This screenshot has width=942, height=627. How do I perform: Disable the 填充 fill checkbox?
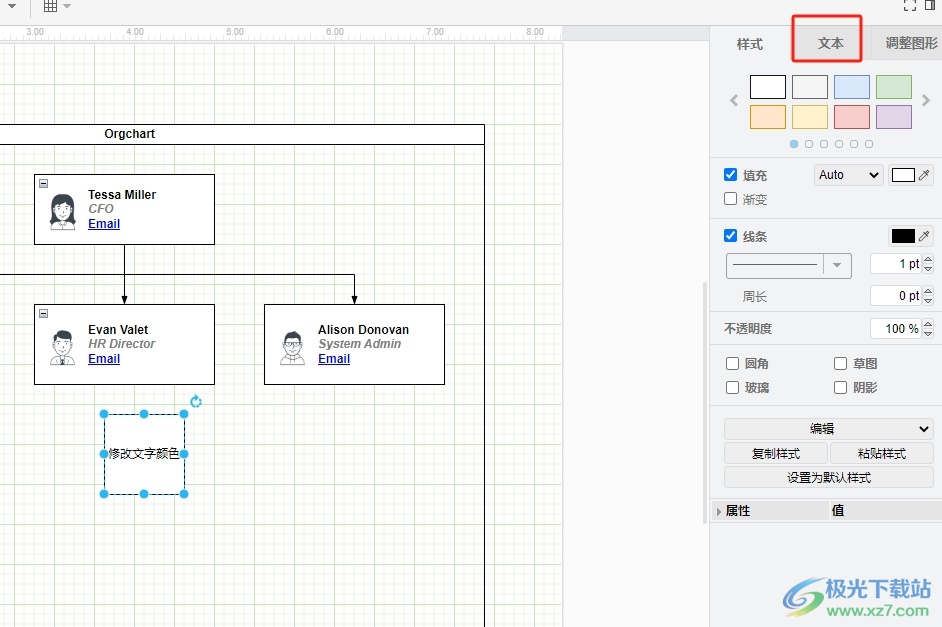coord(731,175)
